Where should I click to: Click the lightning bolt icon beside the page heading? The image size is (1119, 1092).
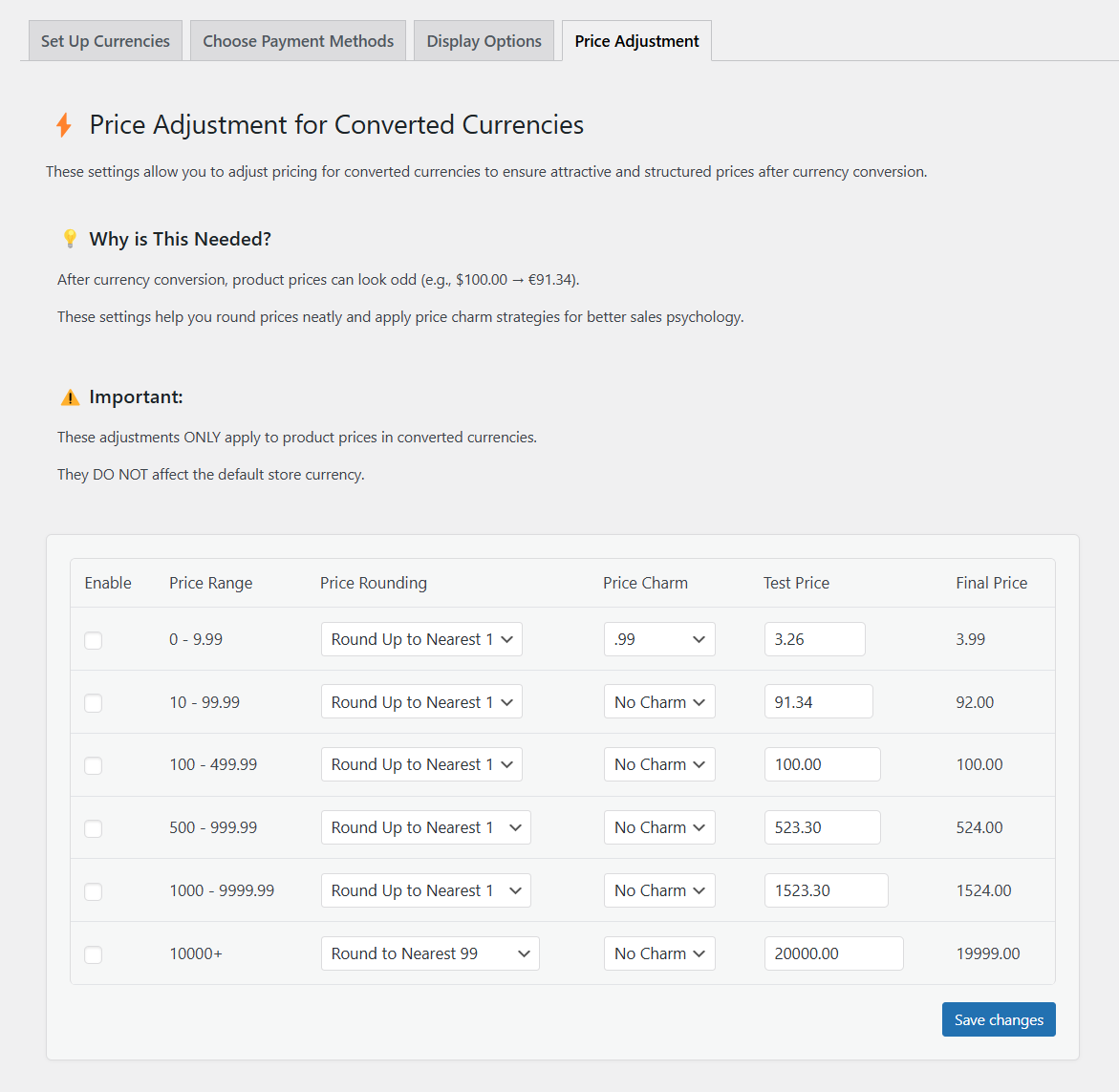[x=64, y=124]
